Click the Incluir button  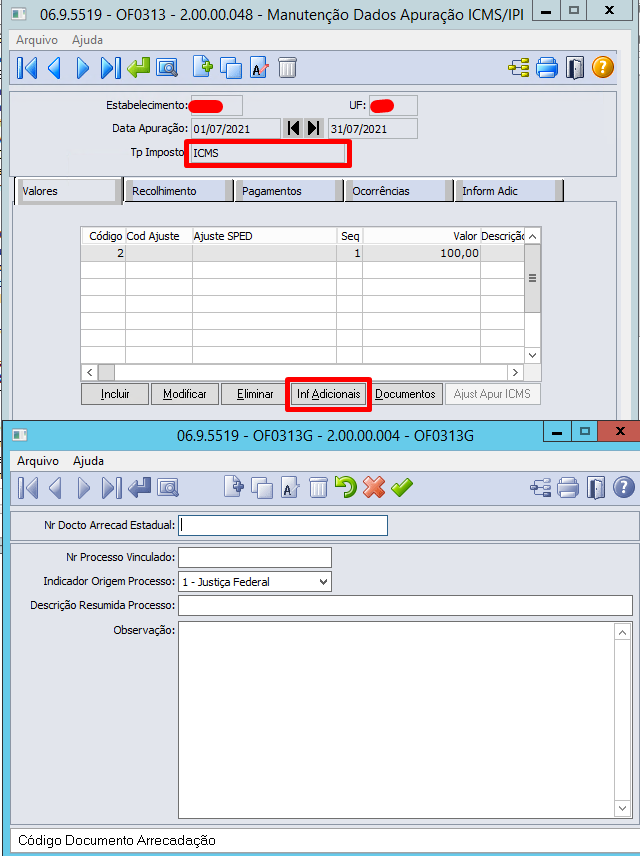(115, 394)
